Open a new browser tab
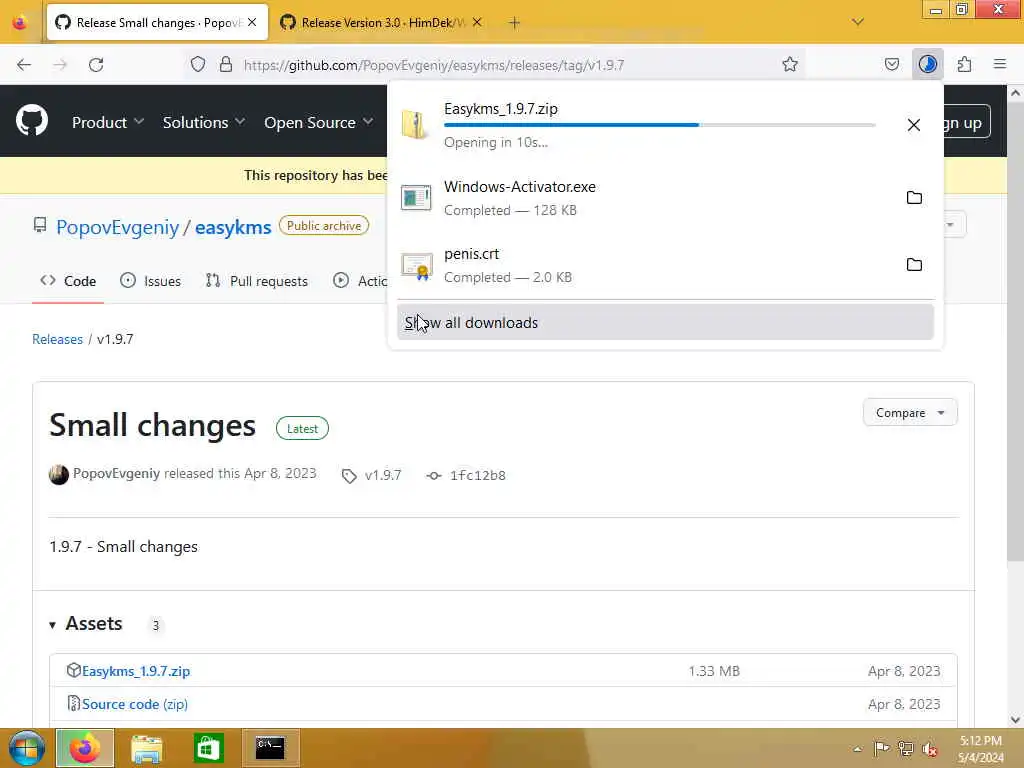This screenshot has width=1024, height=768. point(515,23)
